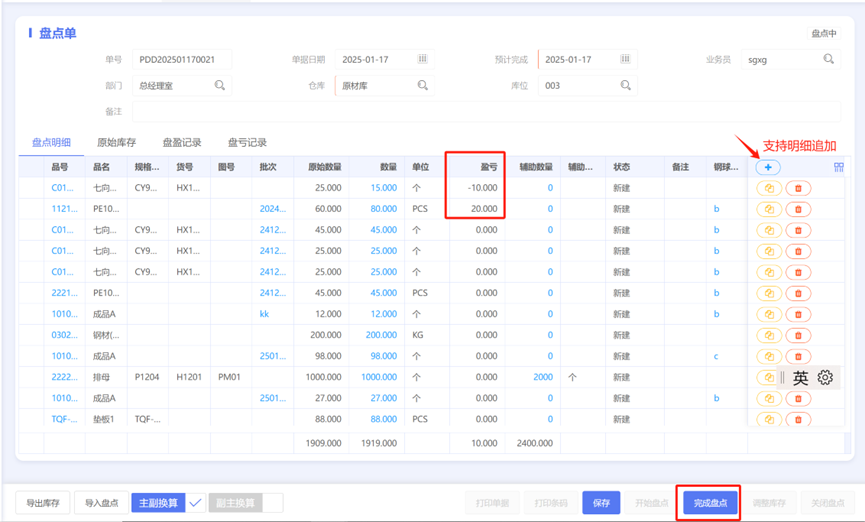Add a detail row with the plus button
The image size is (865, 522).
pos(768,167)
